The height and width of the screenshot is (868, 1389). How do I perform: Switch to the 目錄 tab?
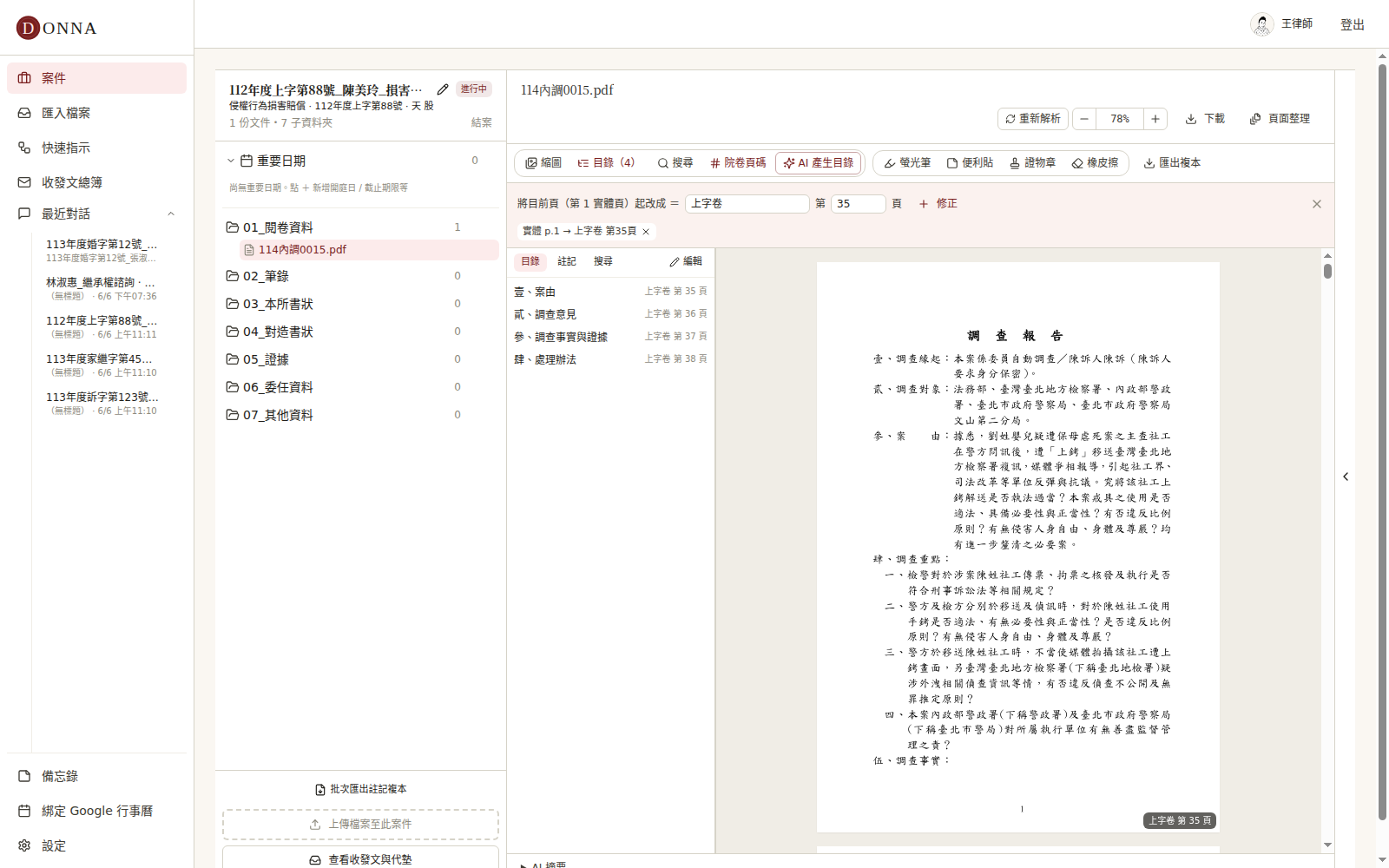[x=530, y=261]
